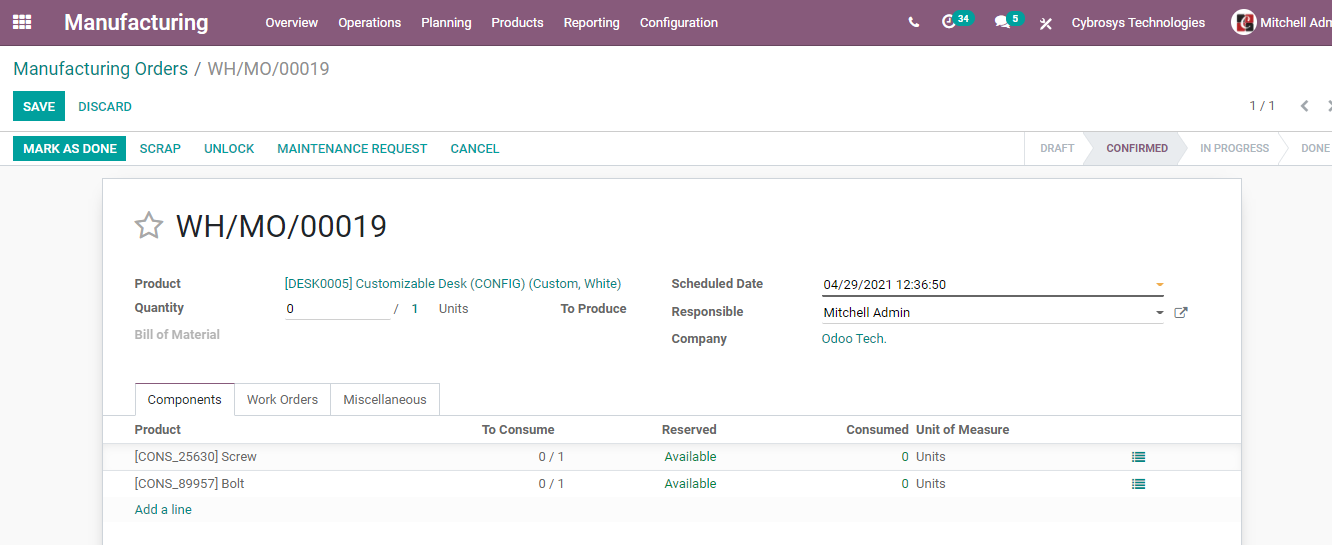The height and width of the screenshot is (545, 1332).
Task: Select the [CONS_25630] Screw row
Action: 671,457
